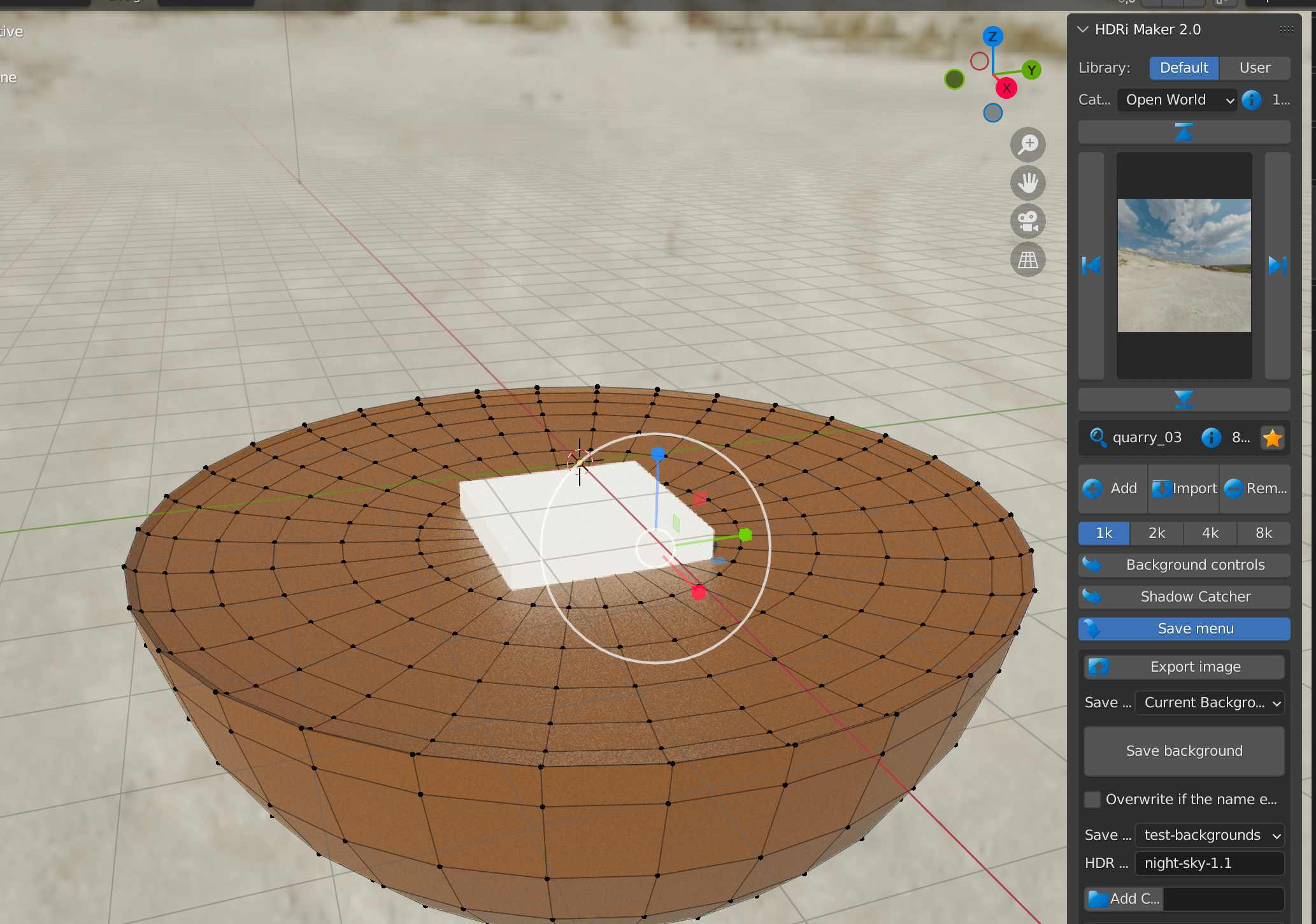Click the Add HDRI button

(x=1113, y=488)
